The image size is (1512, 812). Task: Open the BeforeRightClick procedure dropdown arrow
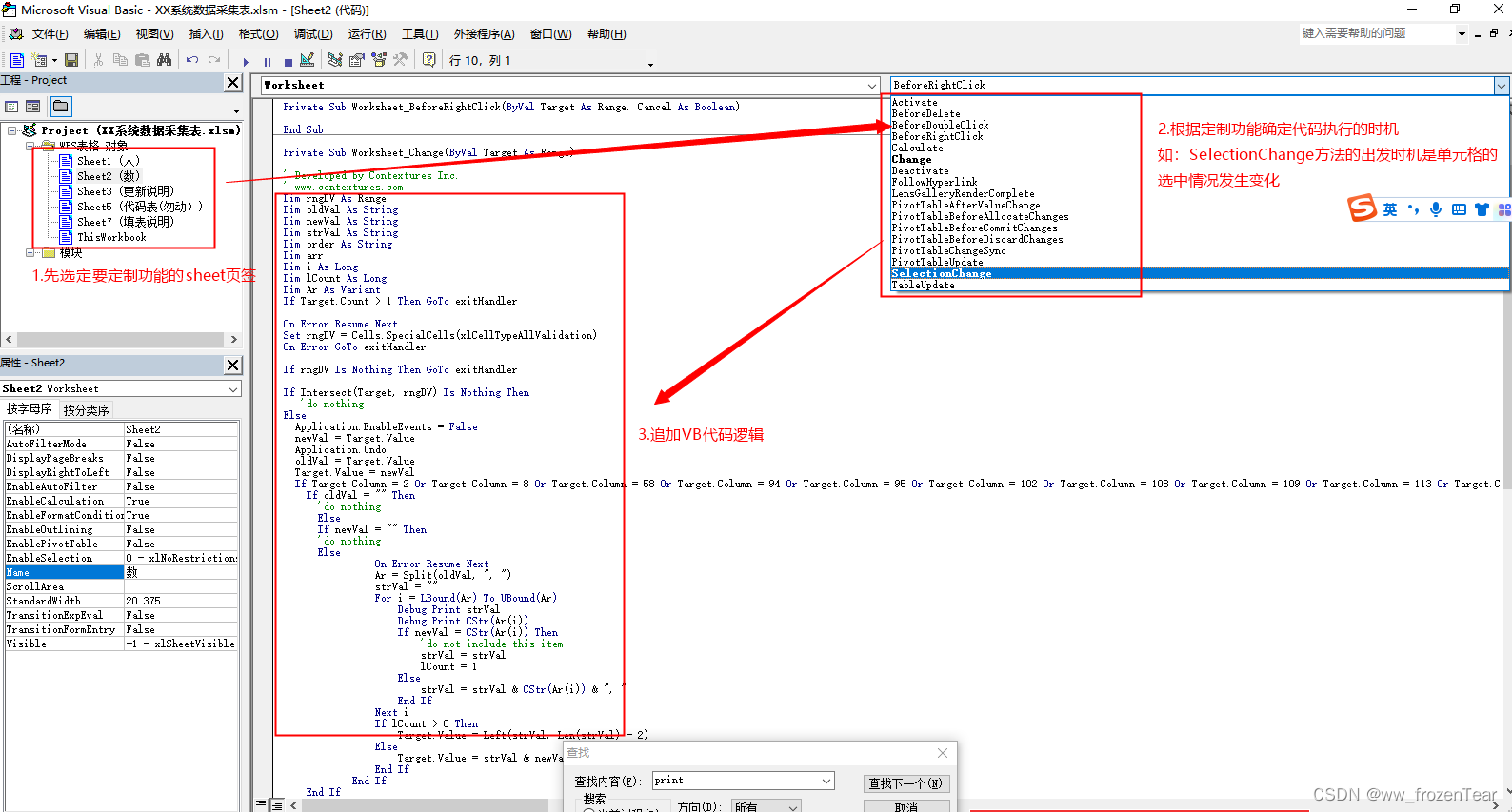point(1502,86)
